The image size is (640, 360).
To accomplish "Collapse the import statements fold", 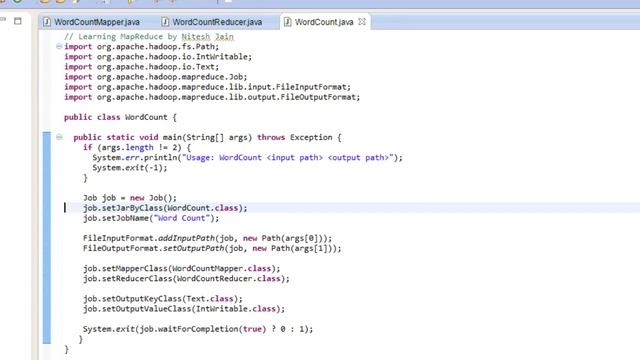I will [59, 47].
